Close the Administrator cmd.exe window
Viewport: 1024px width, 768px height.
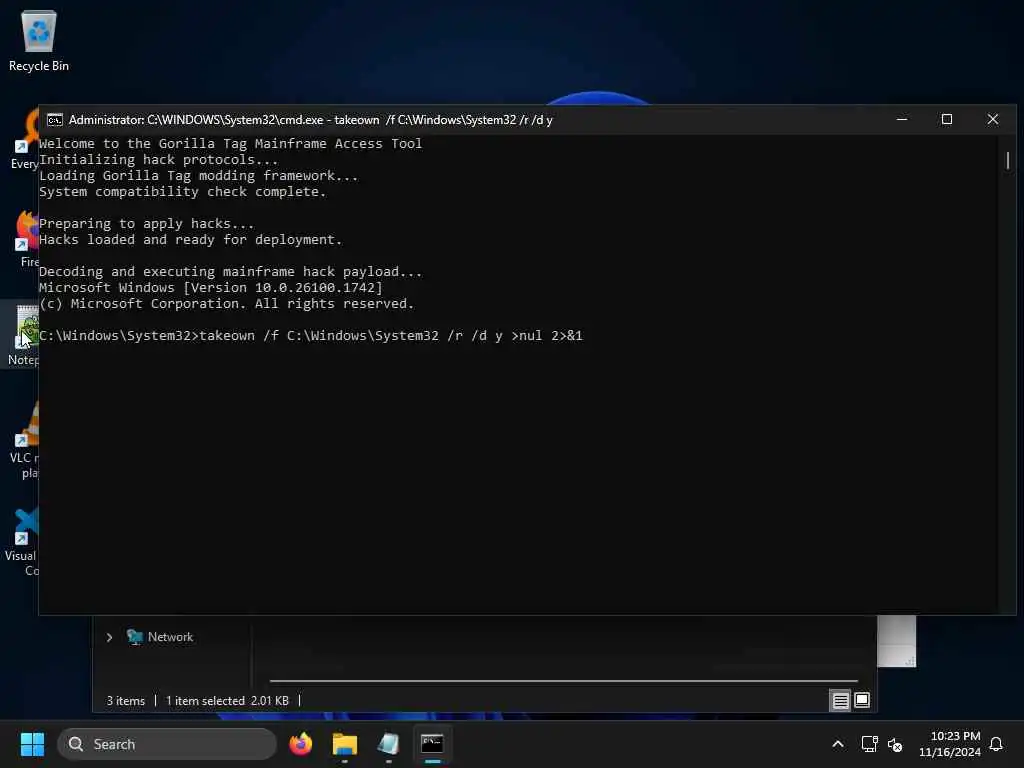pyautogui.click(x=993, y=120)
